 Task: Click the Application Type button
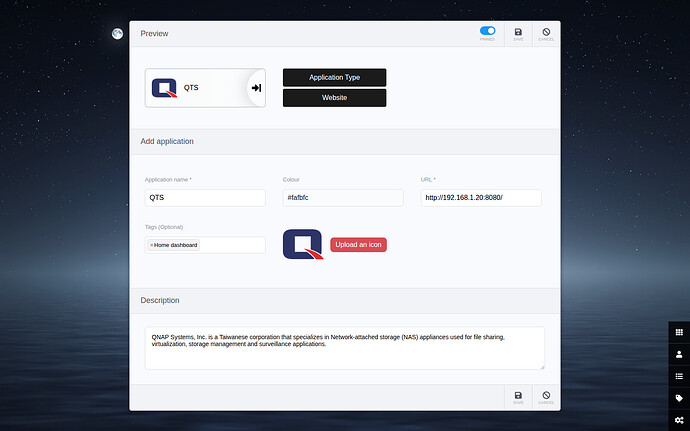point(334,77)
